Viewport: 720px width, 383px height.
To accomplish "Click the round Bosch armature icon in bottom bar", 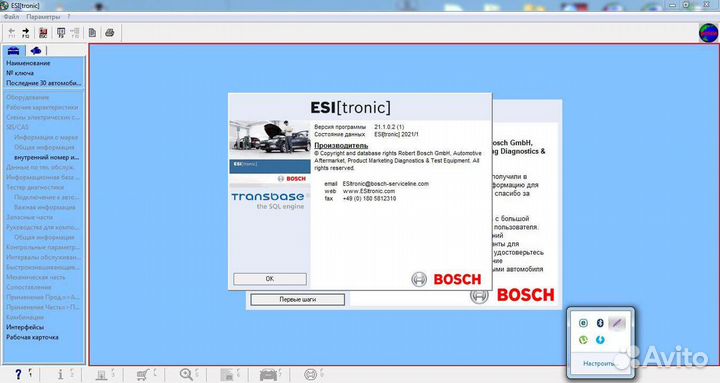I will [311, 375].
